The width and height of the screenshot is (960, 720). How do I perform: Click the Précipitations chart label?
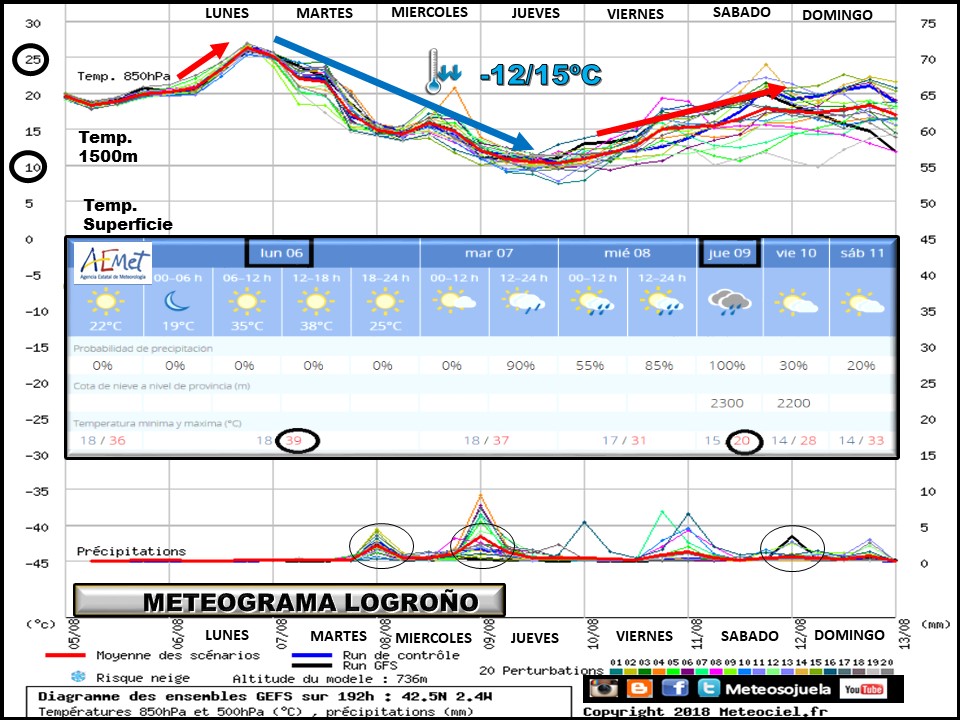(x=131, y=551)
